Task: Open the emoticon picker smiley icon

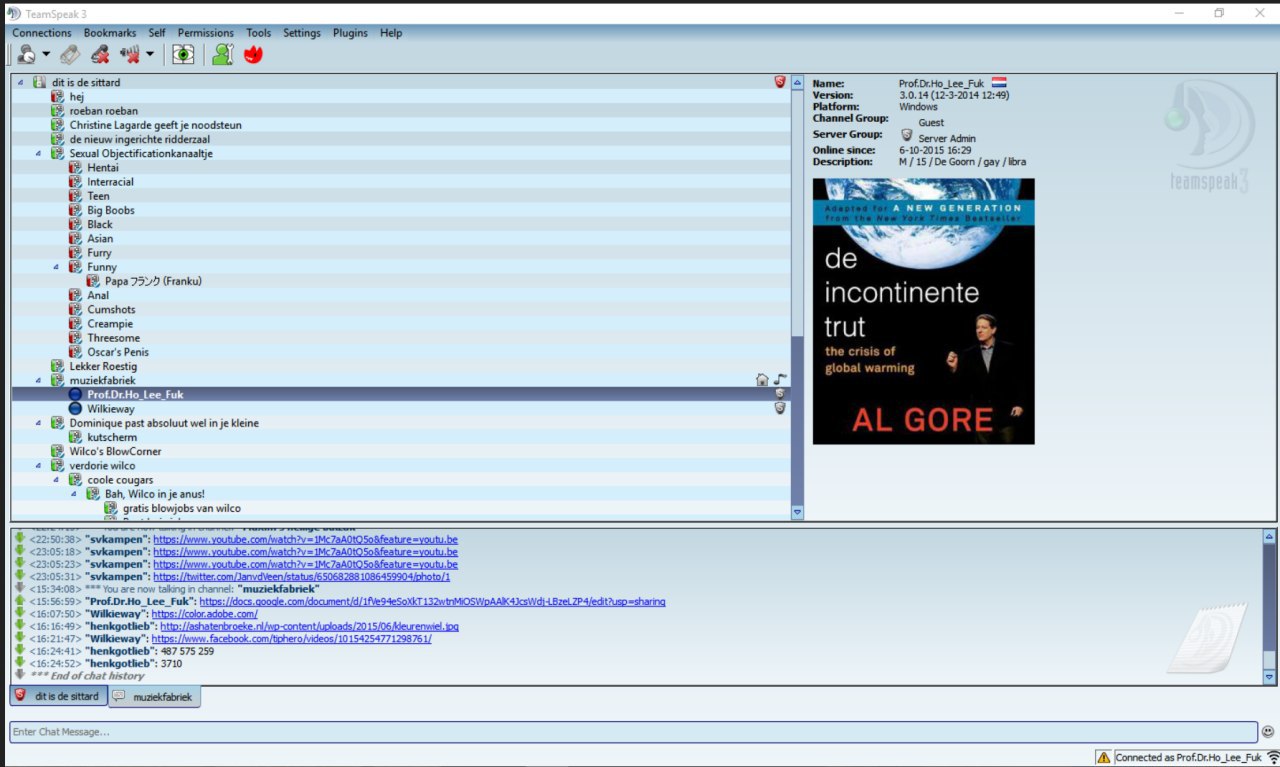Action: [1268, 732]
